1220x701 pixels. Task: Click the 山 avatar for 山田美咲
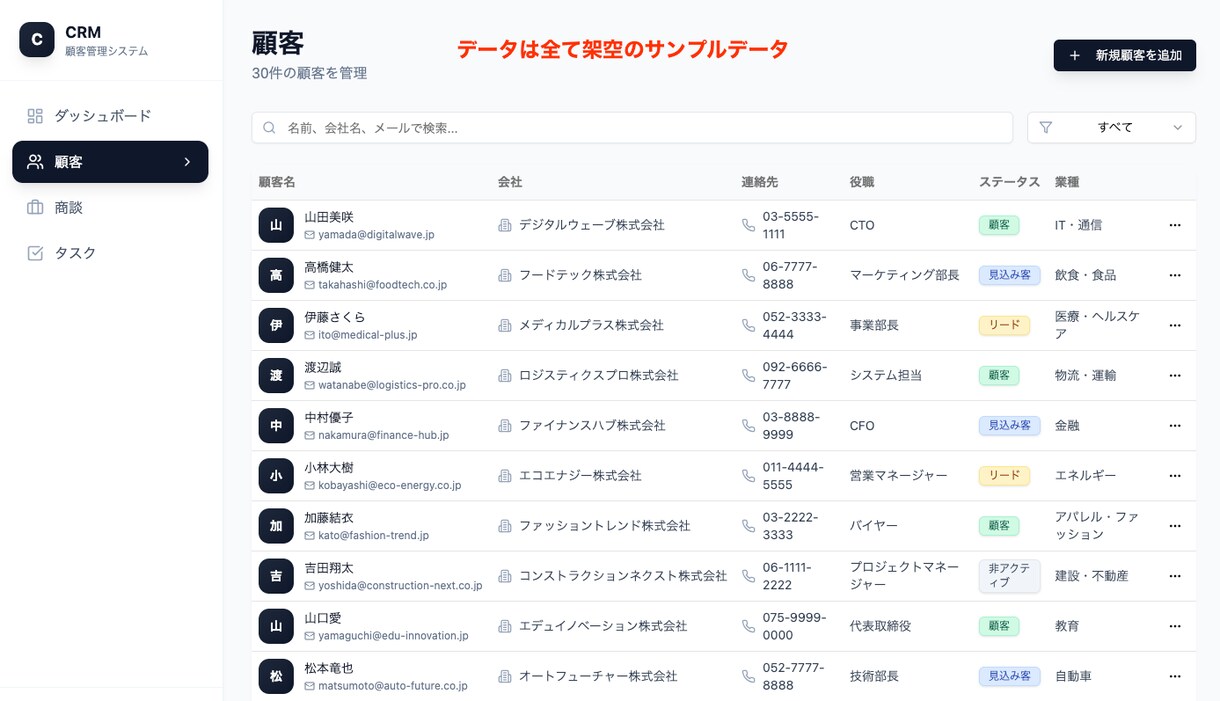[276, 225]
